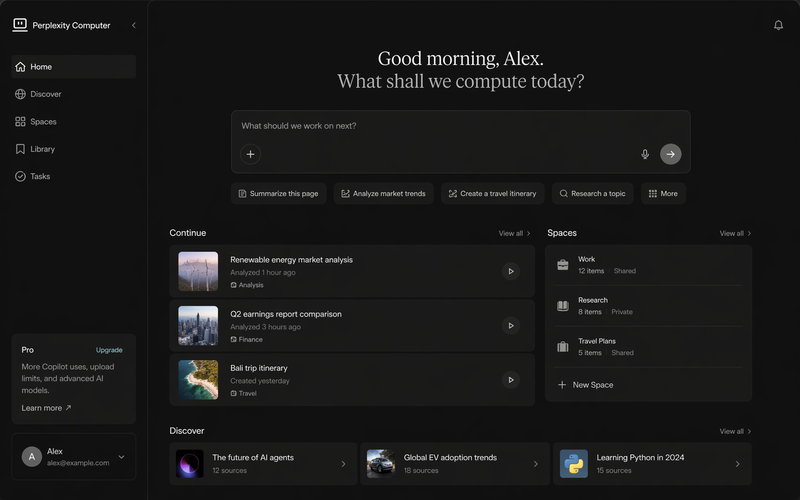
Task: Open the Work space briefcase icon
Action: pos(563,265)
